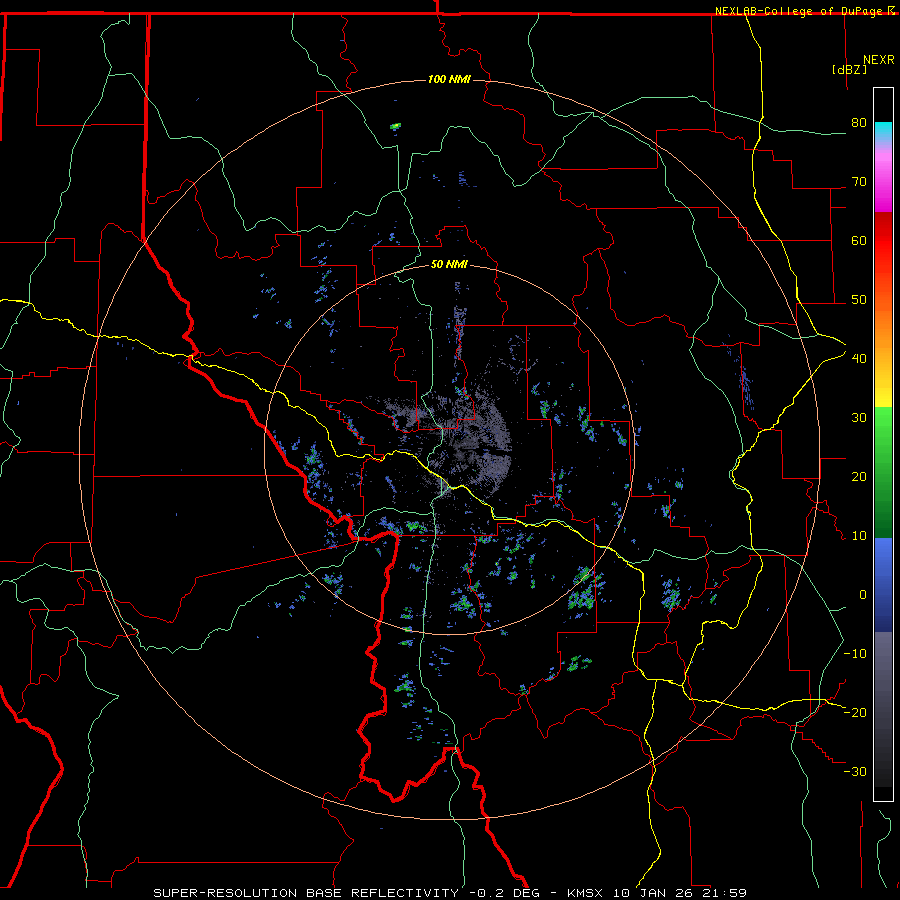The width and height of the screenshot is (900, 900).
Task: Click the 10 value on dBZ scale
Action: (x=859, y=536)
